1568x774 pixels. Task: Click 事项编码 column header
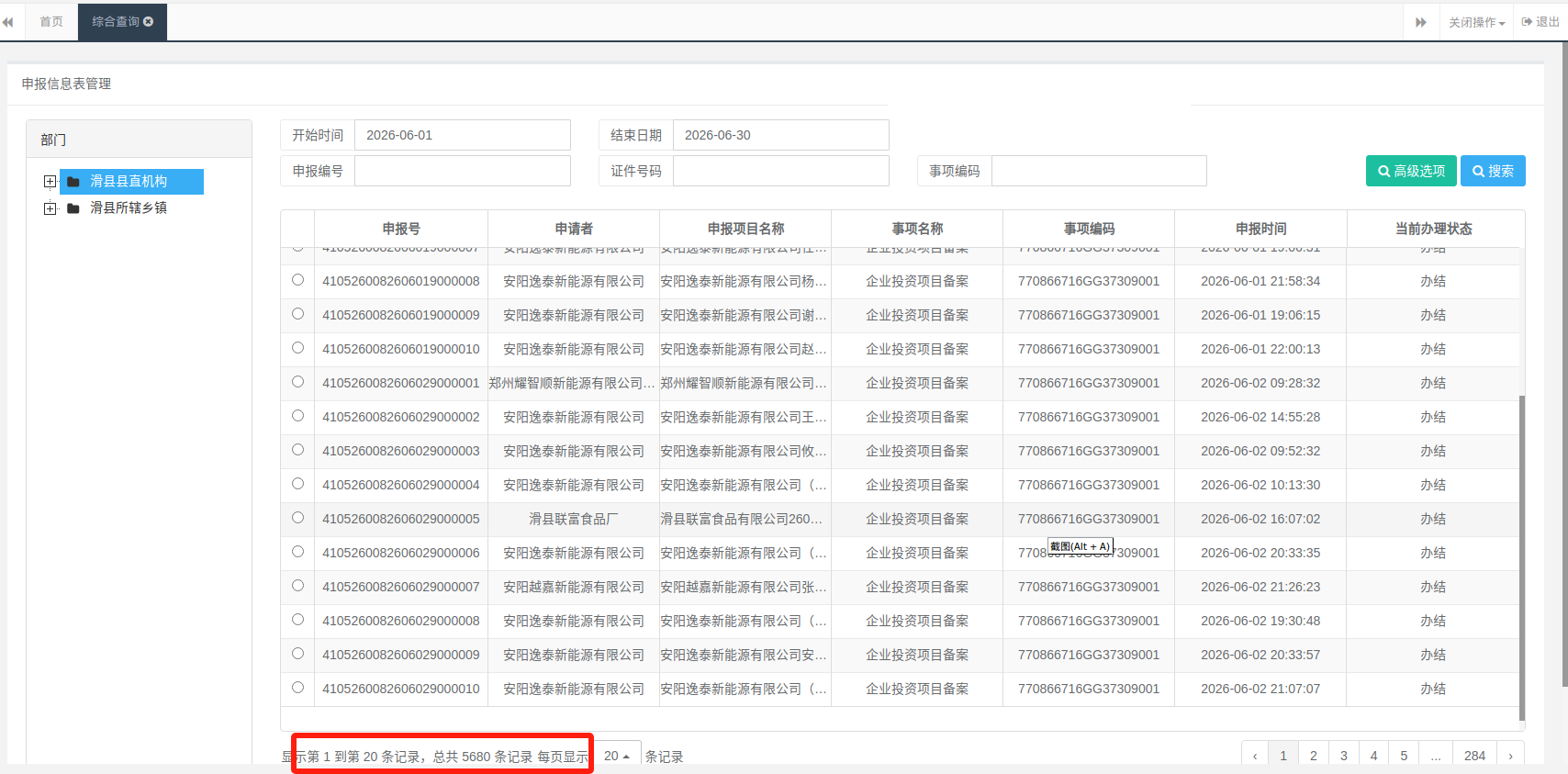click(x=1089, y=229)
